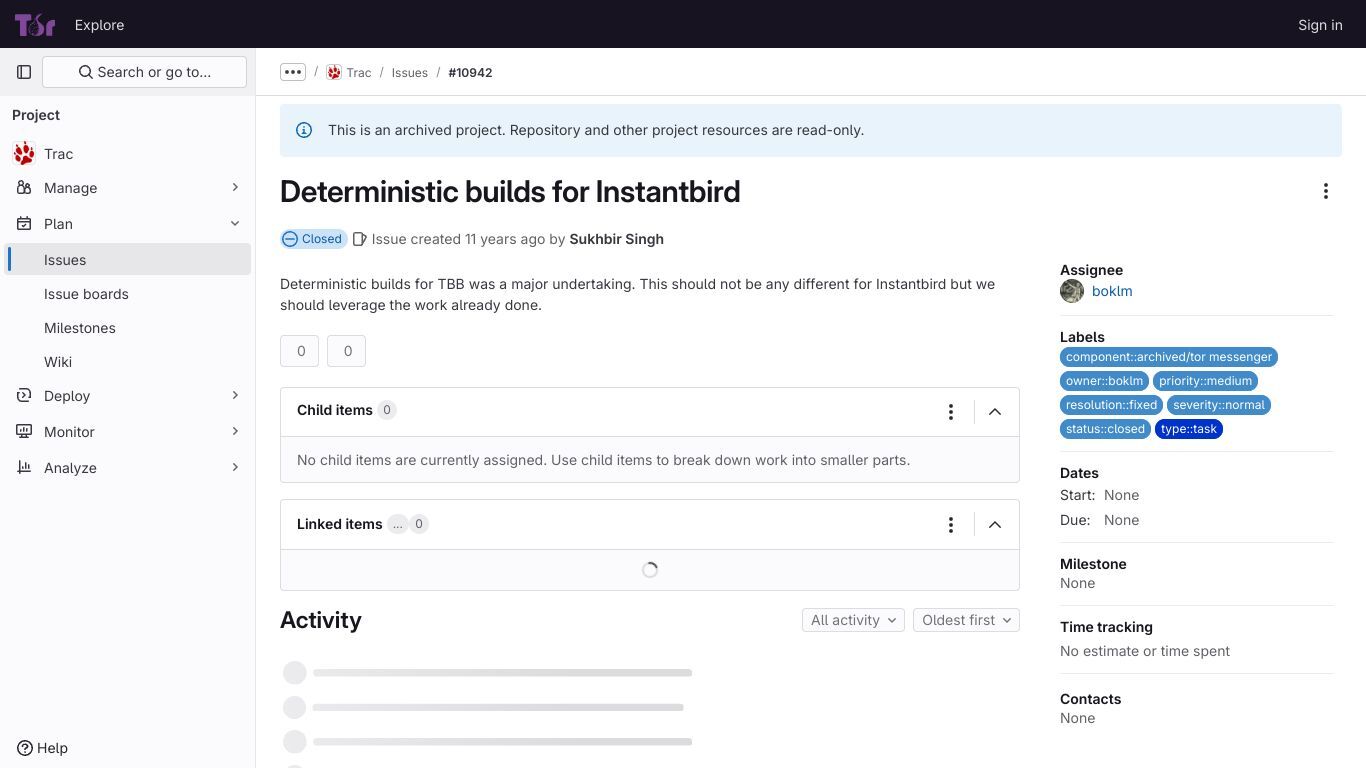Click the issue type icon beside created text

coord(359,239)
